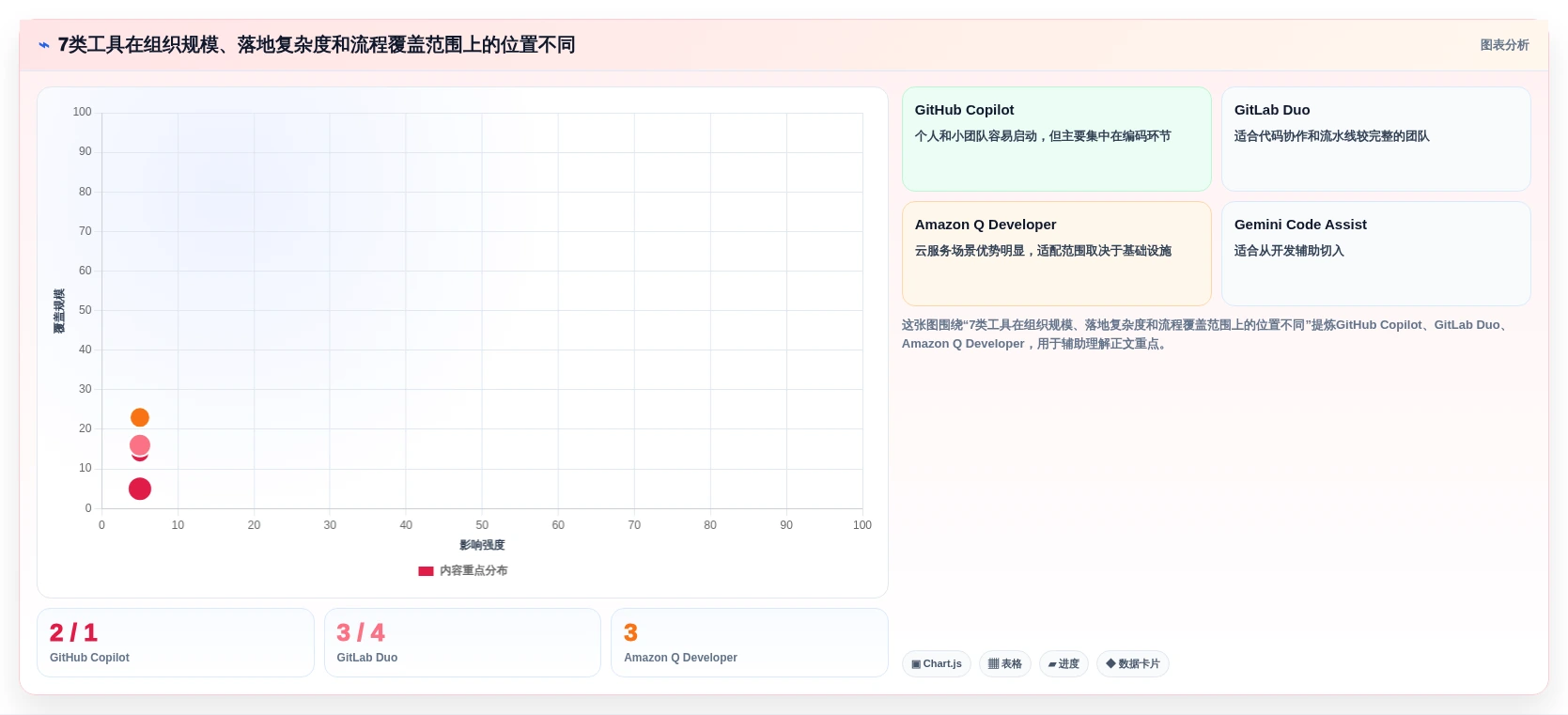
Task: Open the GitLab Duo card
Action: pyautogui.click(x=1375, y=139)
